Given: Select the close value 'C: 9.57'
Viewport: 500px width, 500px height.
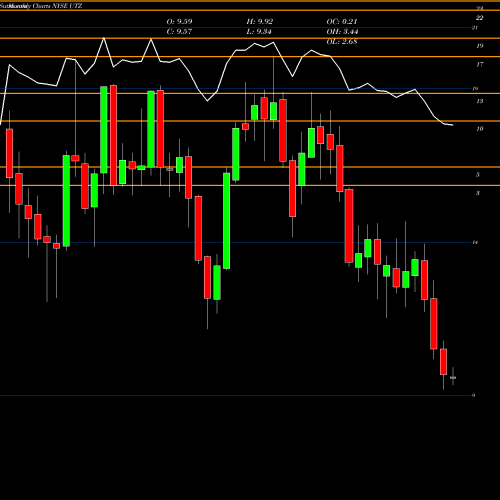Looking at the screenshot, I should point(179,32).
